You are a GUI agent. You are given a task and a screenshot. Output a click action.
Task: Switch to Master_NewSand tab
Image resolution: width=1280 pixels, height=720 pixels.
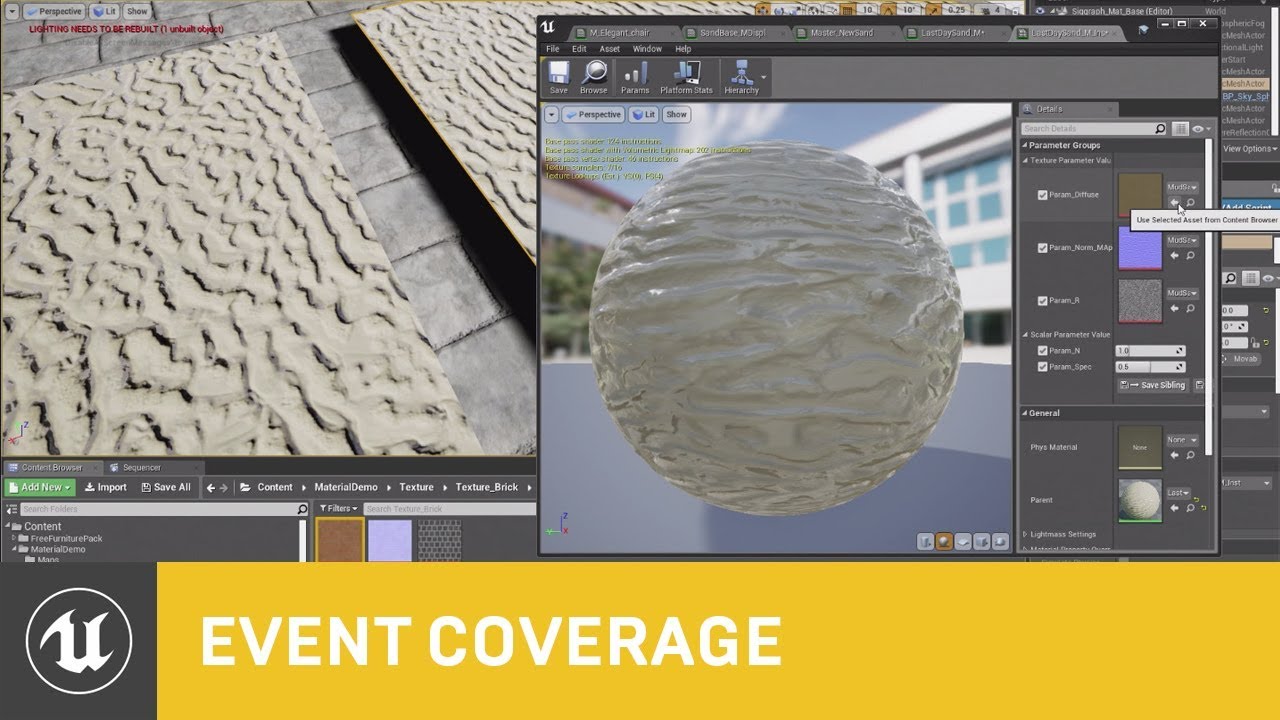840,33
